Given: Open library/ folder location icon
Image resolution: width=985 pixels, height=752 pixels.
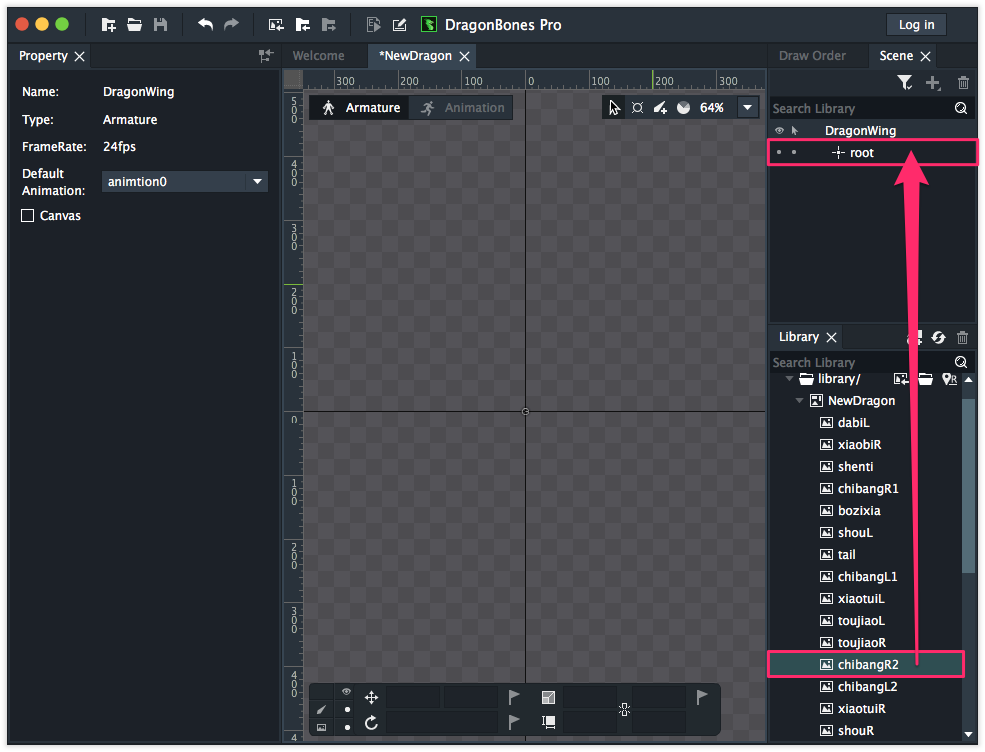Looking at the screenshot, I should (925, 379).
